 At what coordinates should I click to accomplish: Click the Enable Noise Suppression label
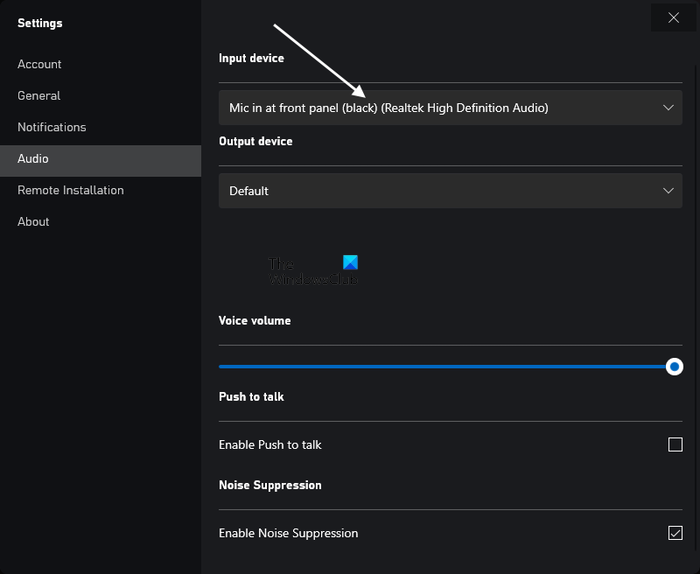288,533
